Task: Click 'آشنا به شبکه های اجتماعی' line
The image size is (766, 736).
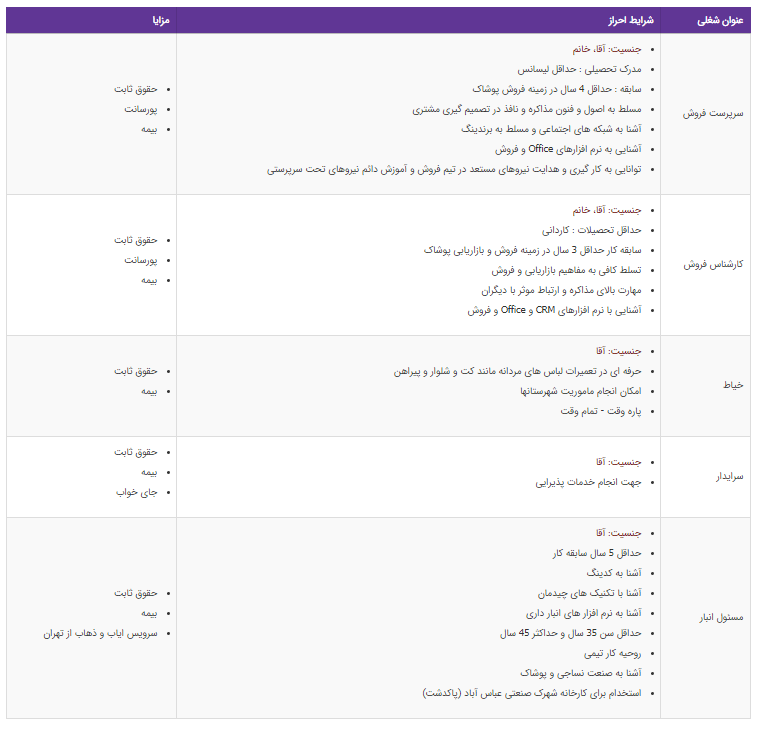Action: coord(551,129)
